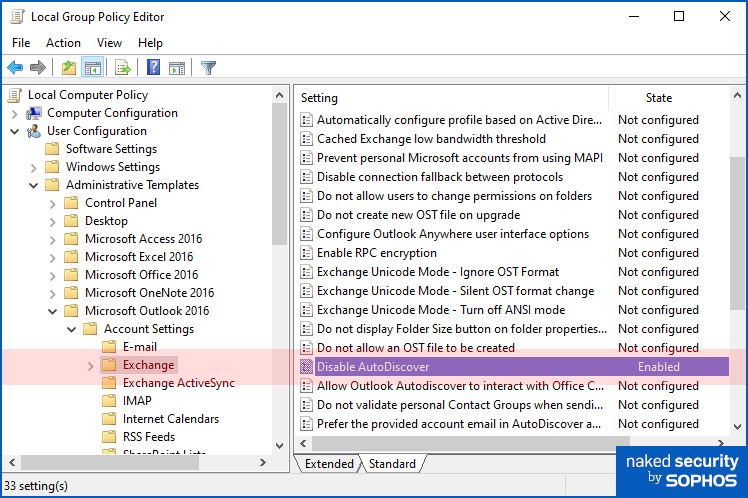Click the Internet Calendars folder icon
This screenshot has width=748, height=498.
point(109,419)
